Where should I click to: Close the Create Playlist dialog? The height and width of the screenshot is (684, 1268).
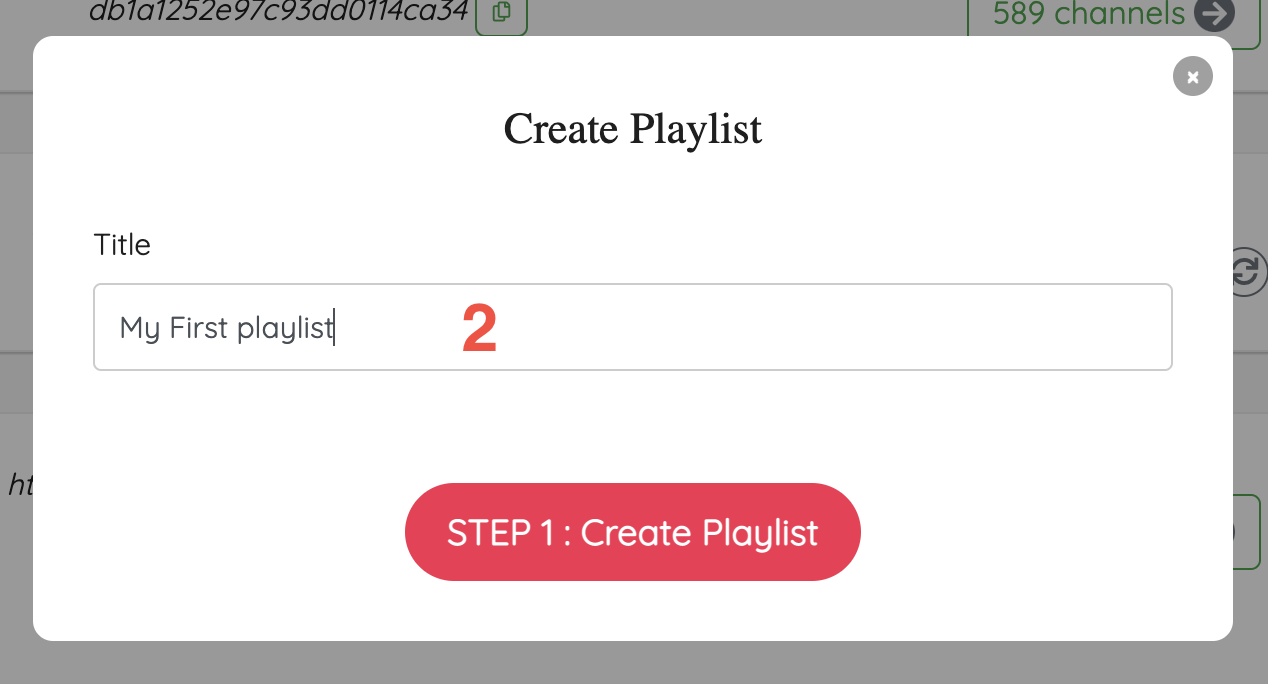point(1192,76)
